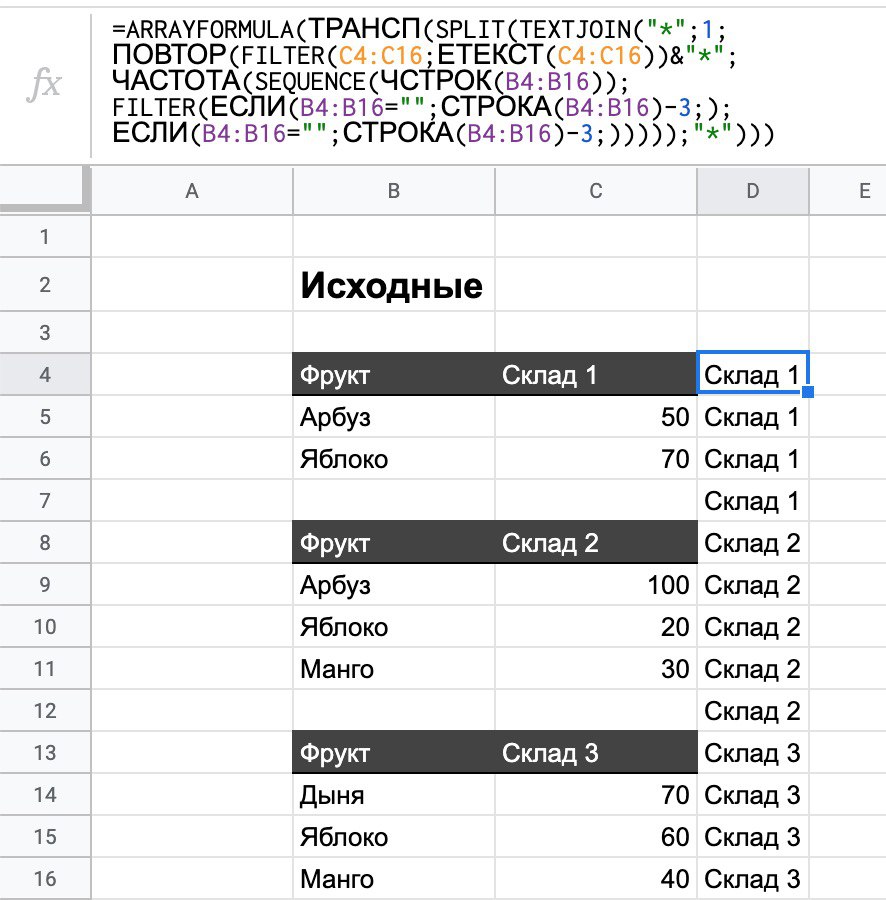Click 'Дыня' in row 14
Screen dimensions: 886x900
click(394, 794)
